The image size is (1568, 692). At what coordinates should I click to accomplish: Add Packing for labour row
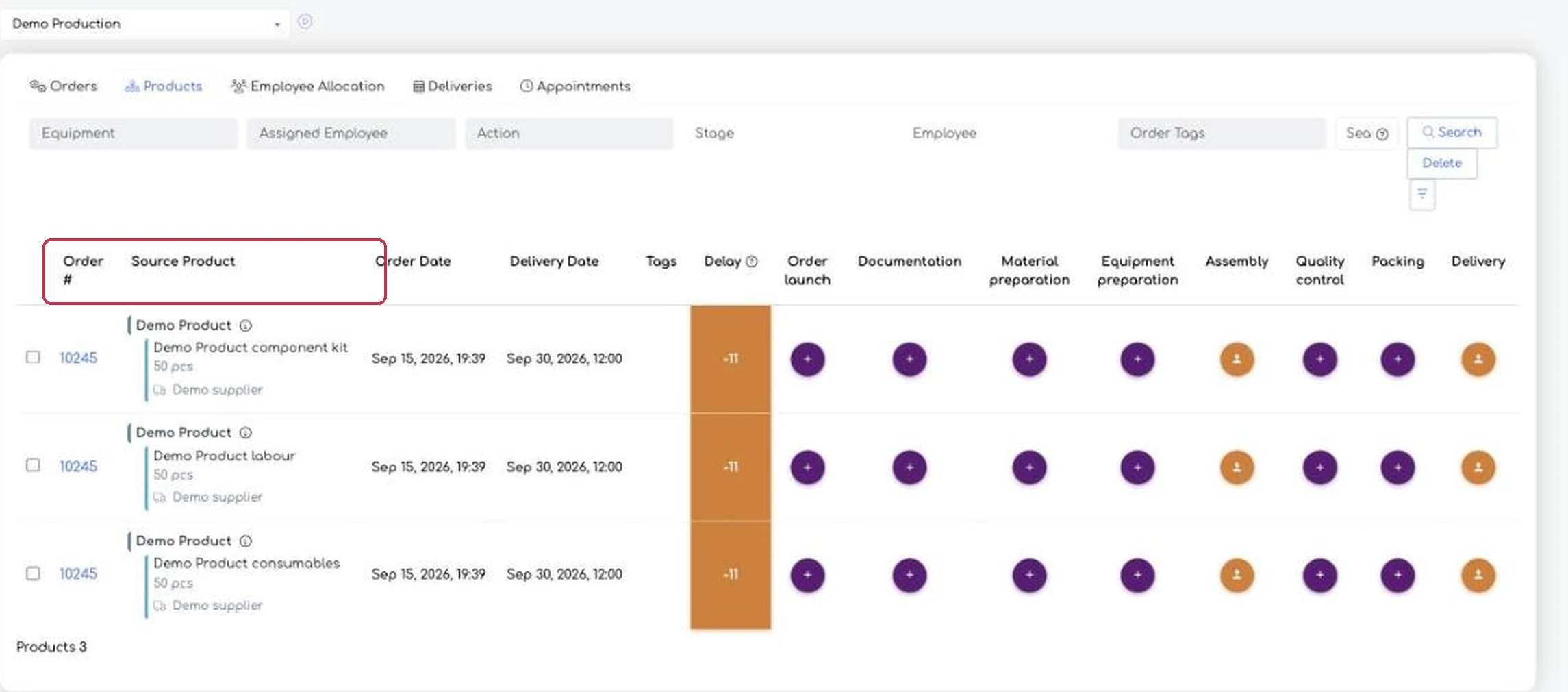[1398, 467]
